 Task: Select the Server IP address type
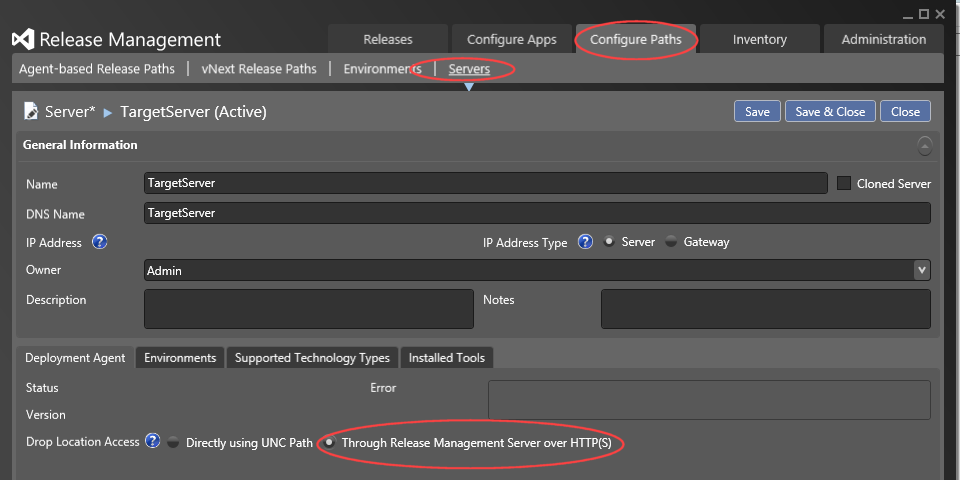(609, 242)
